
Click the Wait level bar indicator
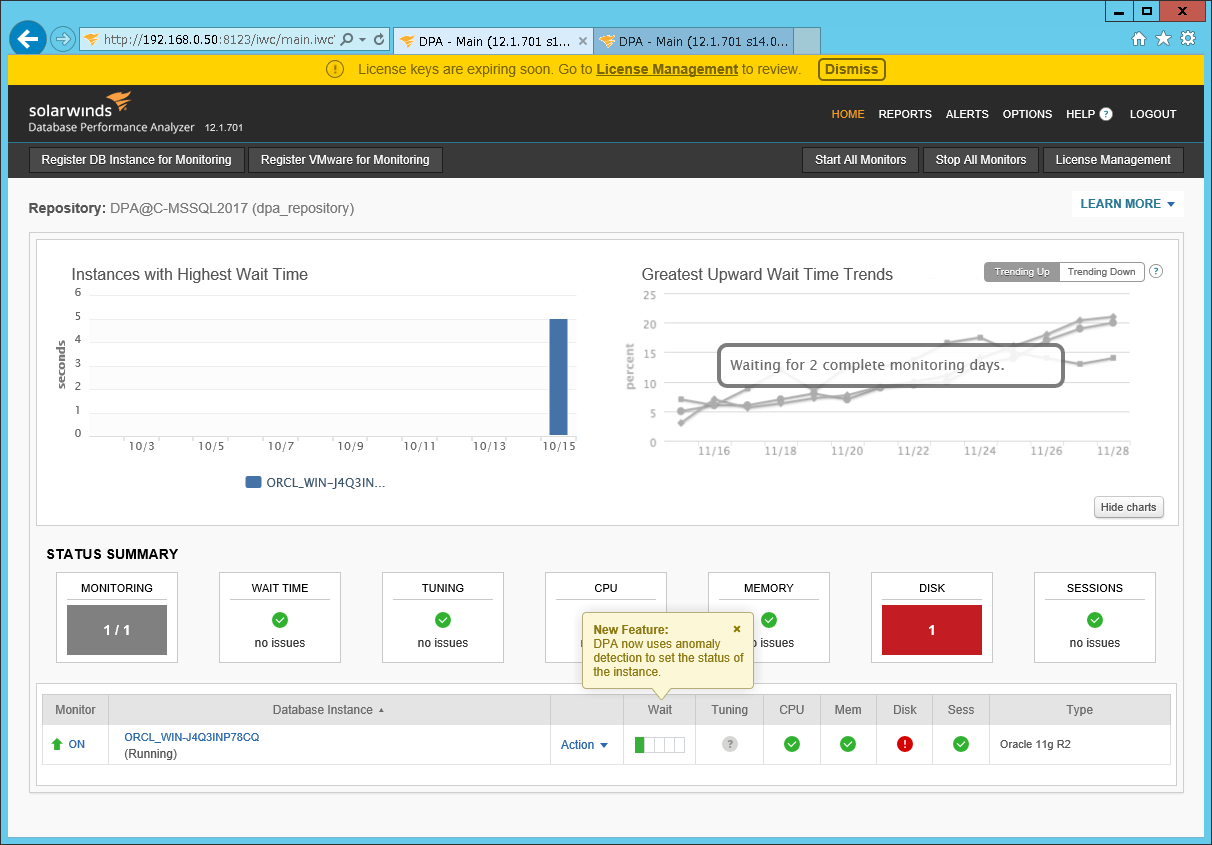658,744
